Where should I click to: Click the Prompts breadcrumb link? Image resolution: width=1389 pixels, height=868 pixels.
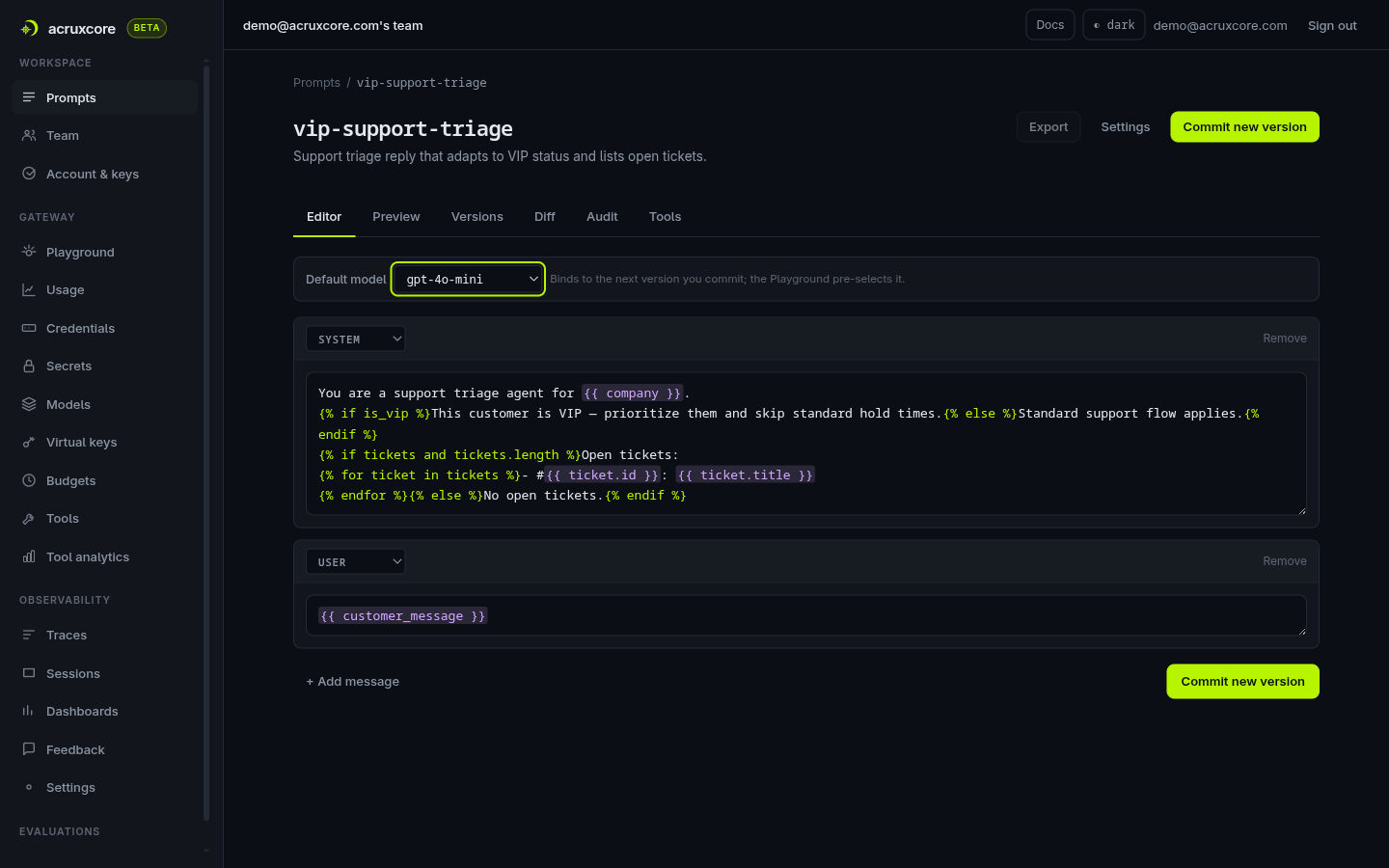pyautogui.click(x=316, y=83)
